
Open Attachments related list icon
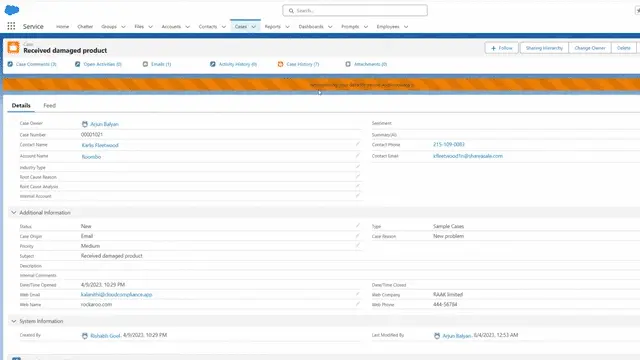[x=348, y=64]
